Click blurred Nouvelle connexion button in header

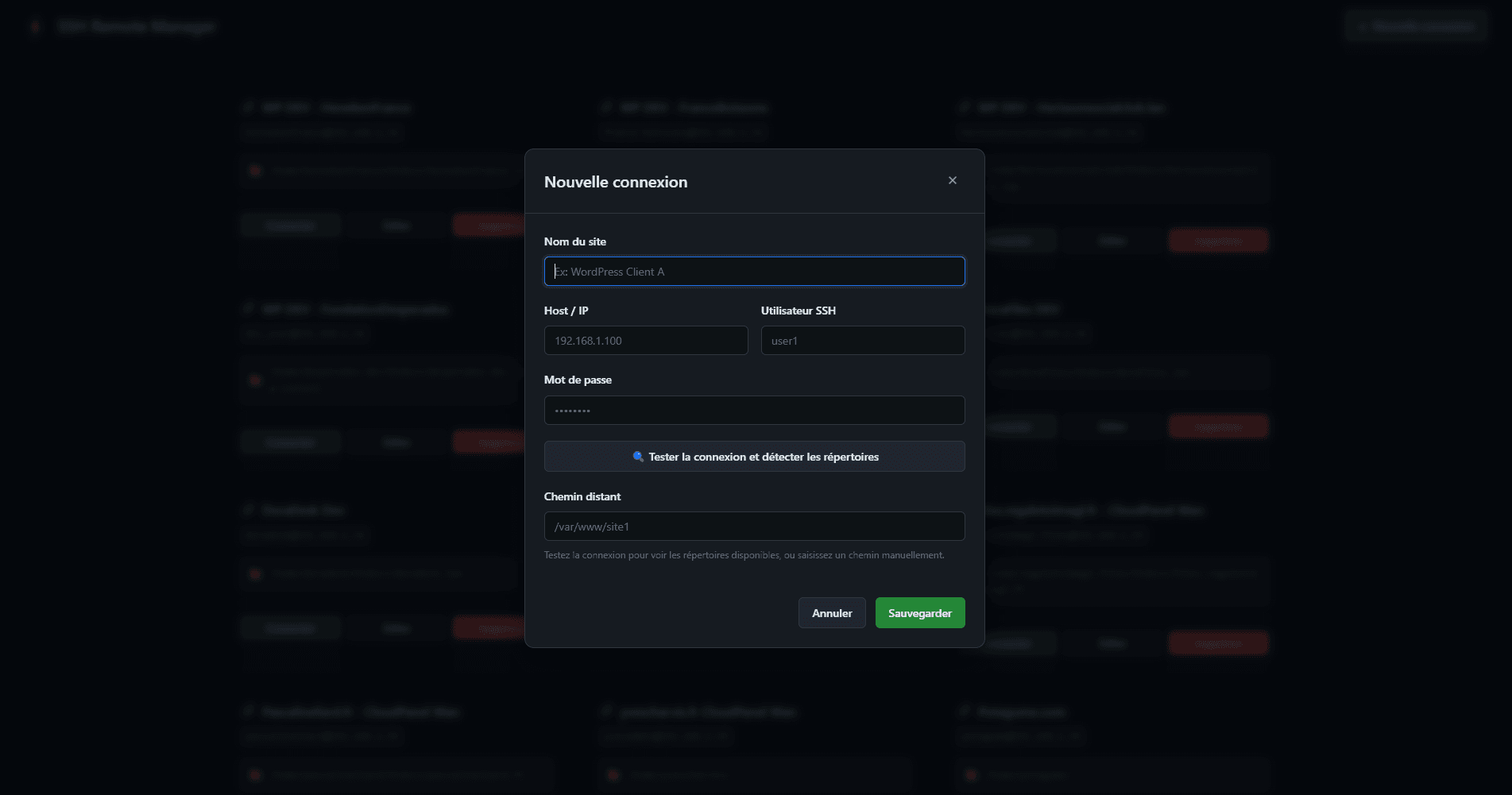click(x=1416, y=27)
